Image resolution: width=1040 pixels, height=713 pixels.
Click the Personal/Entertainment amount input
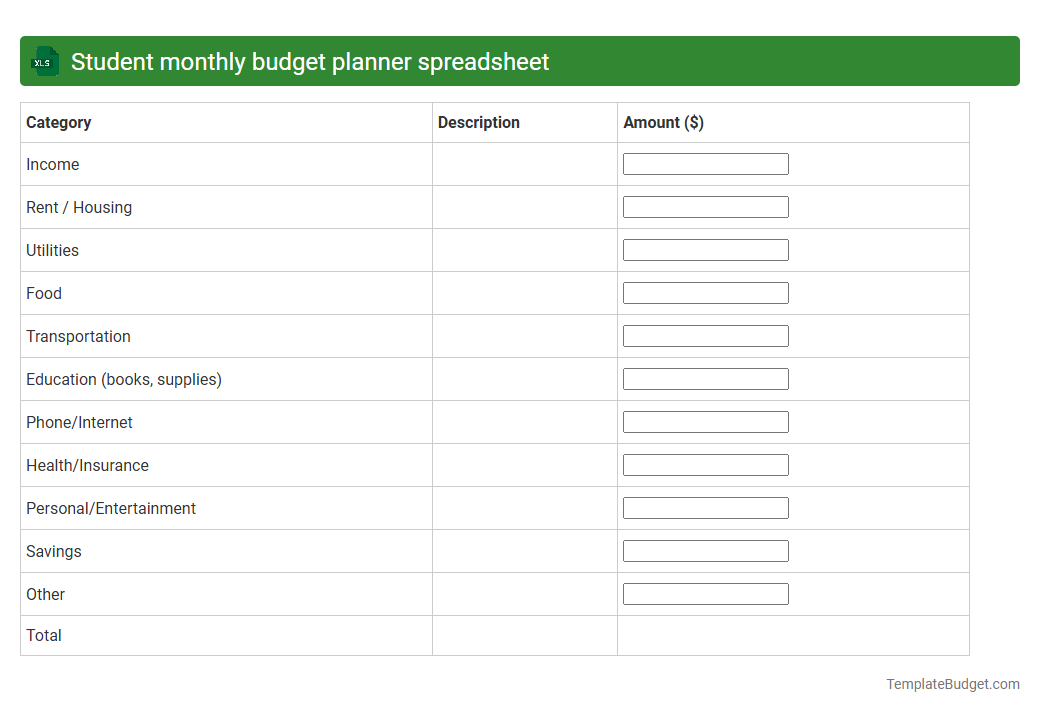(705, 507)
